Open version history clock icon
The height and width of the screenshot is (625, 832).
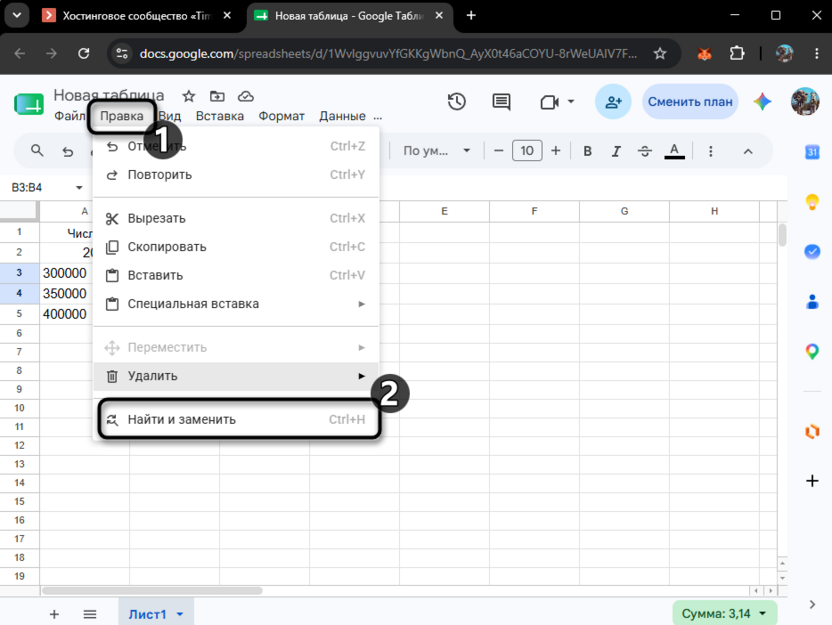pos(456,101)
